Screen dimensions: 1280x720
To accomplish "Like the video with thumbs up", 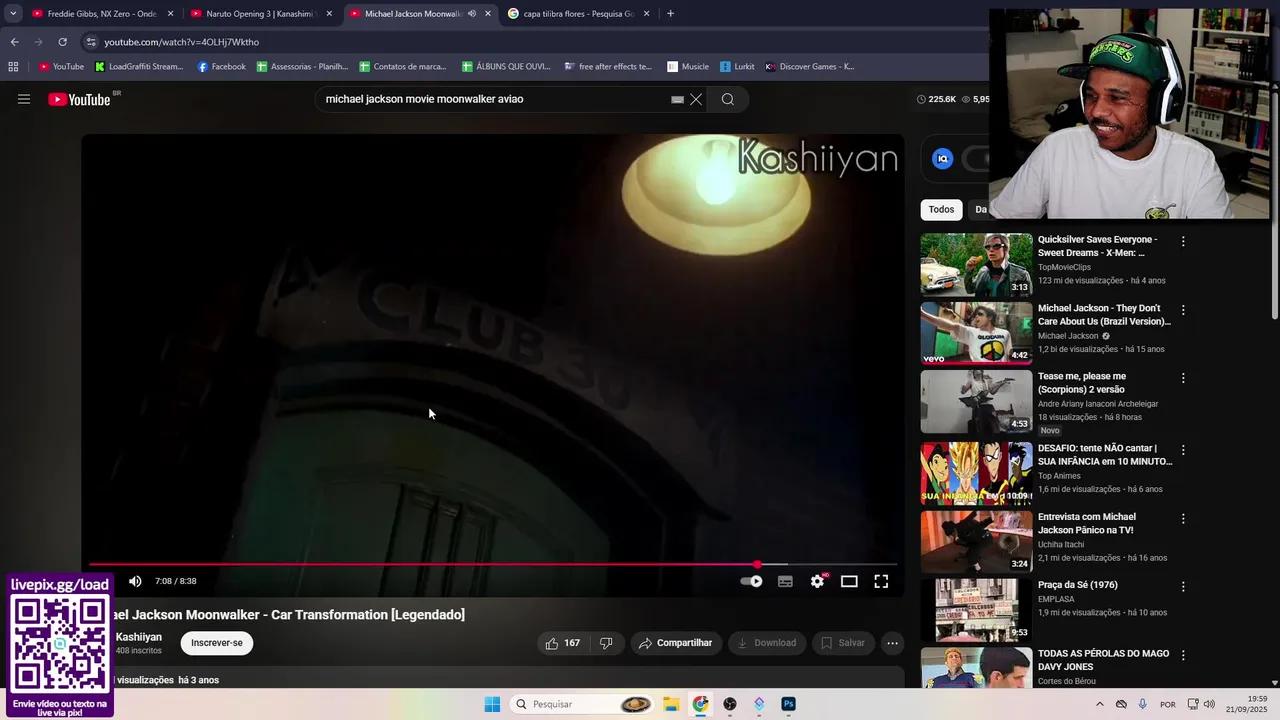I will click(562, 643).
